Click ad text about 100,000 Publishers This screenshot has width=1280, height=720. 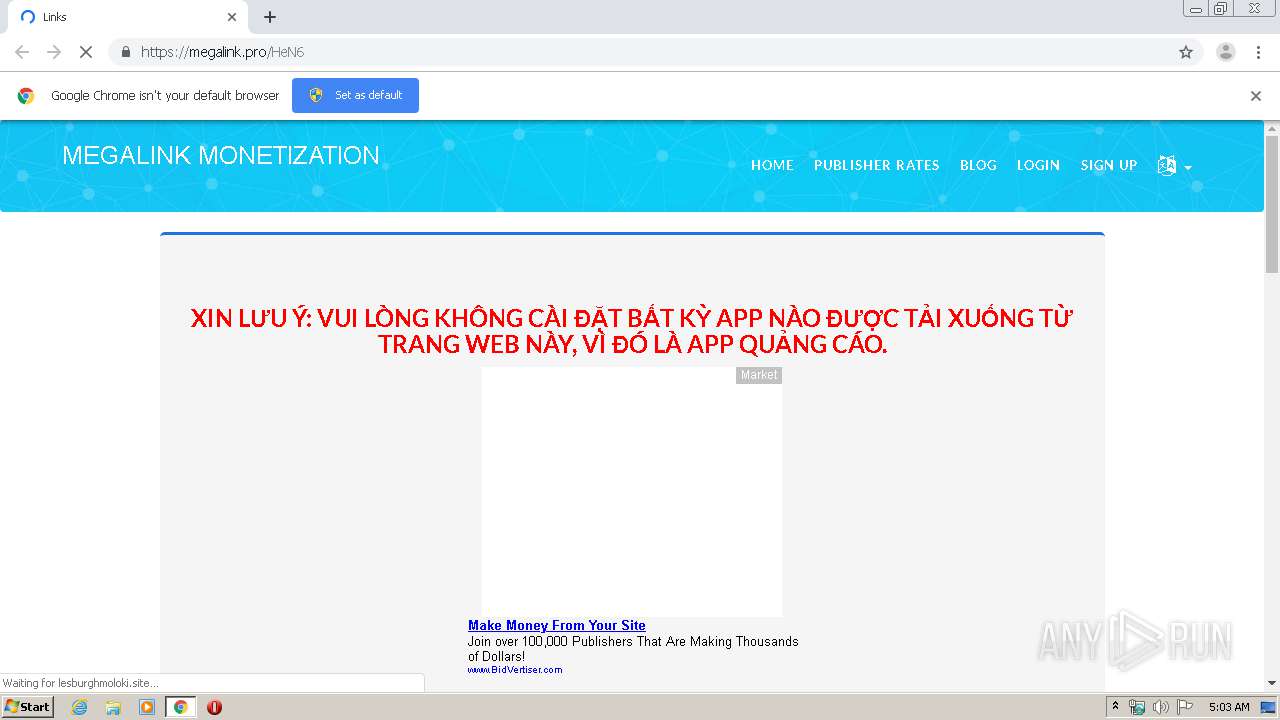point(633,649)
